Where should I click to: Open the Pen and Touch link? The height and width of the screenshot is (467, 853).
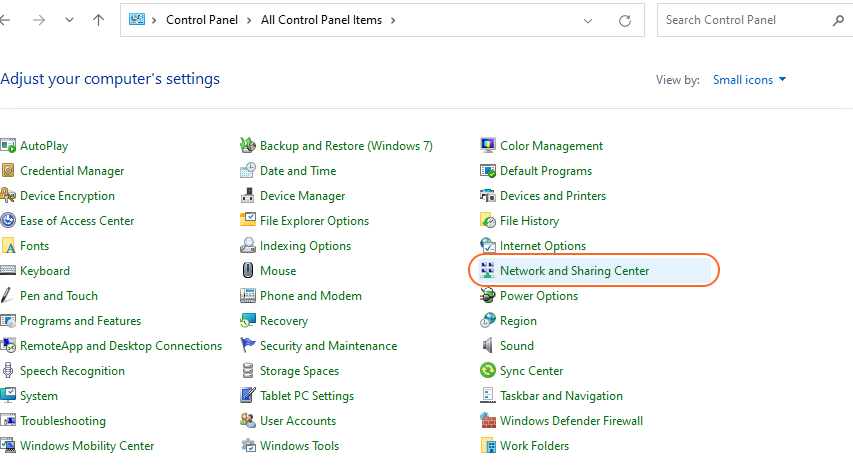click(x=59, y=296)
